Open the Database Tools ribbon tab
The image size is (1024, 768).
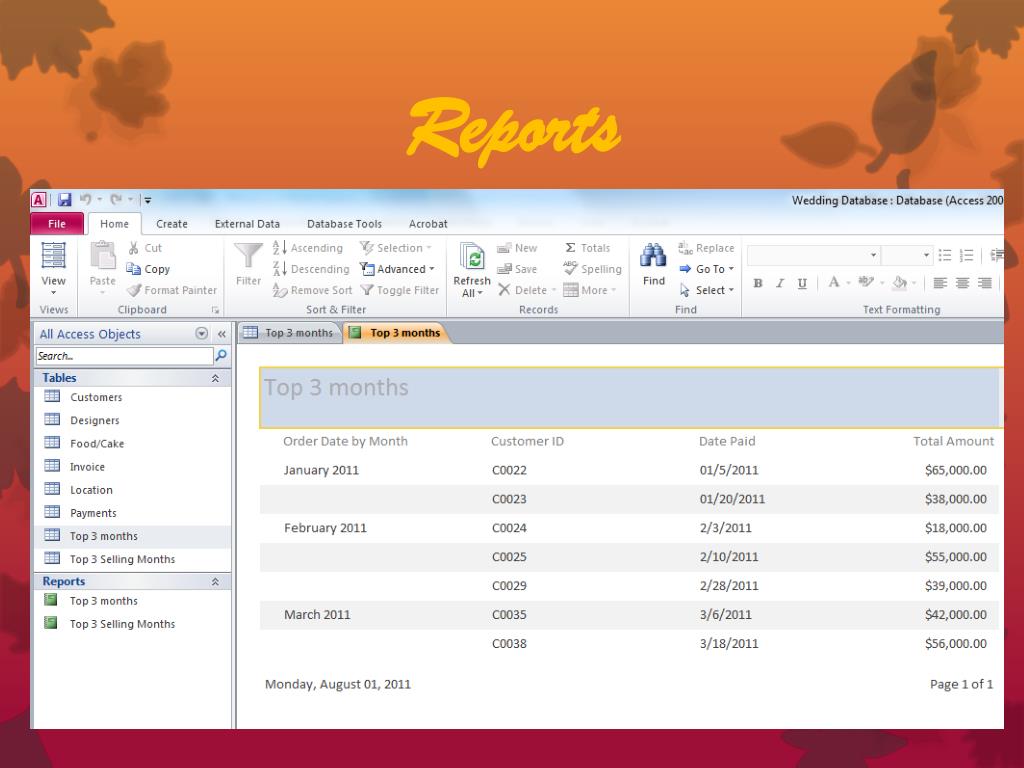coord(344,224)
